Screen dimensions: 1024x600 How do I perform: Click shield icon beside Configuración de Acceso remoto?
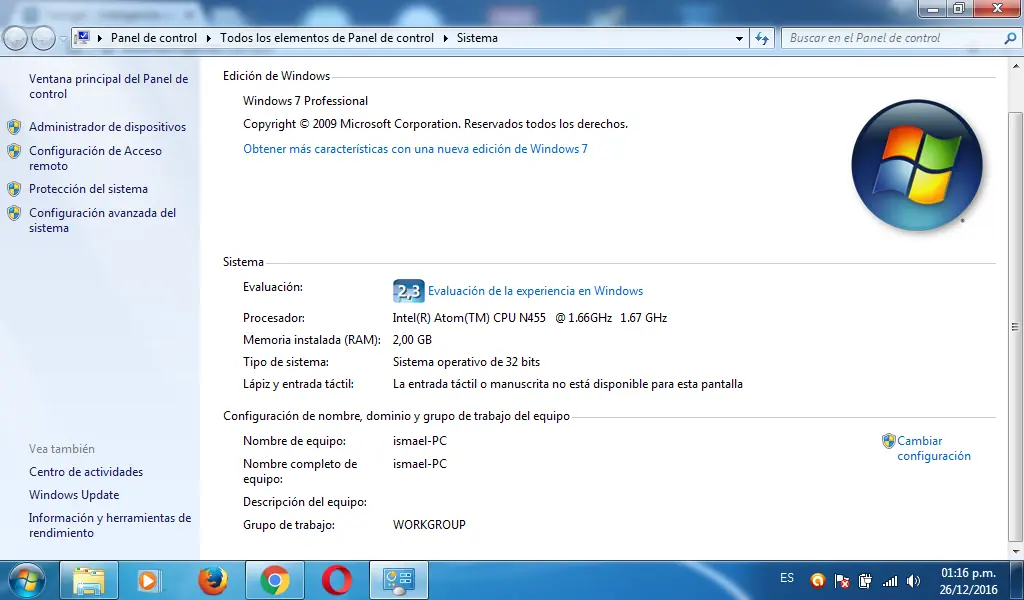click(x=14, y=151)
